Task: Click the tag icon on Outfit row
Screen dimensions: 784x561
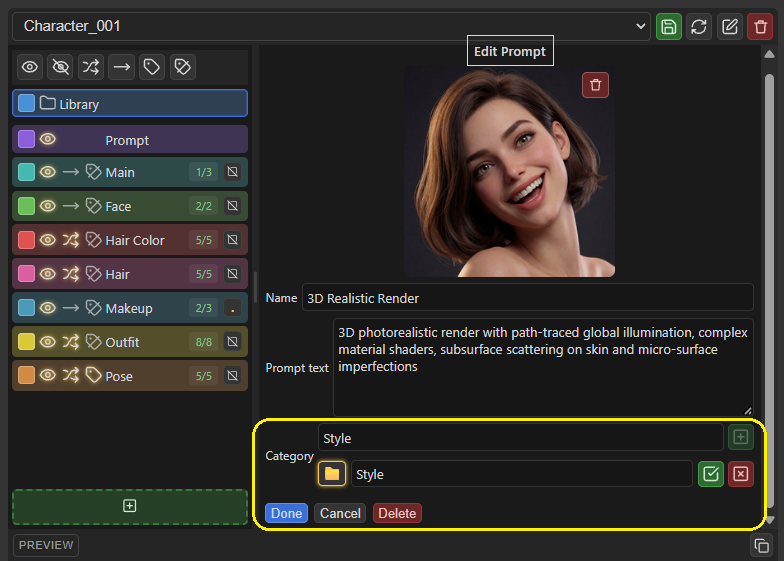Action: pos(94,342)
